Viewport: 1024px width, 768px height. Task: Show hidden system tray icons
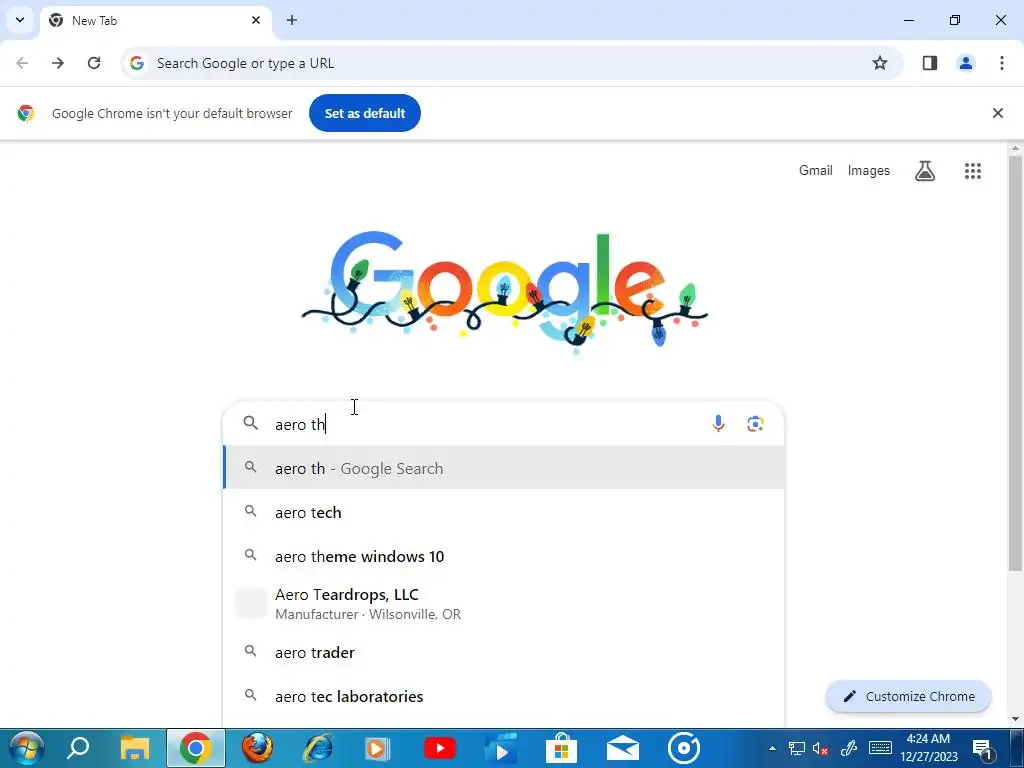773,748
